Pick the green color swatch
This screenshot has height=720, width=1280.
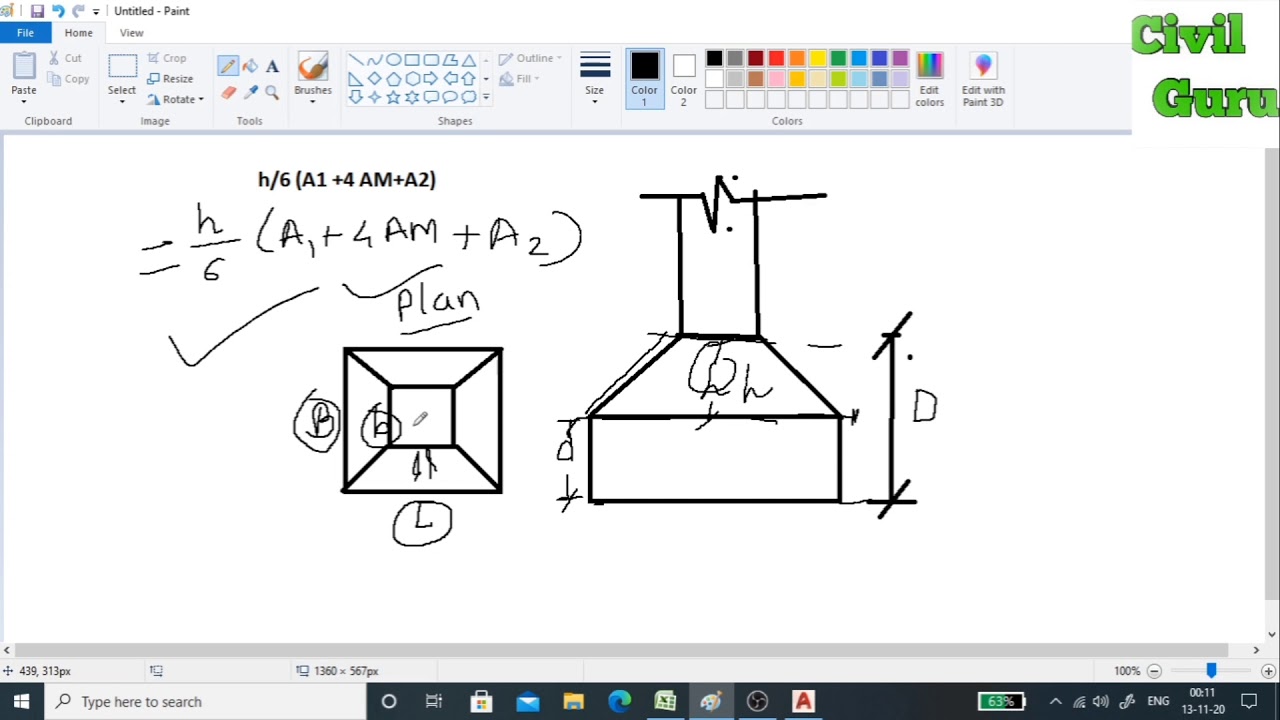(x=838, y=59)
